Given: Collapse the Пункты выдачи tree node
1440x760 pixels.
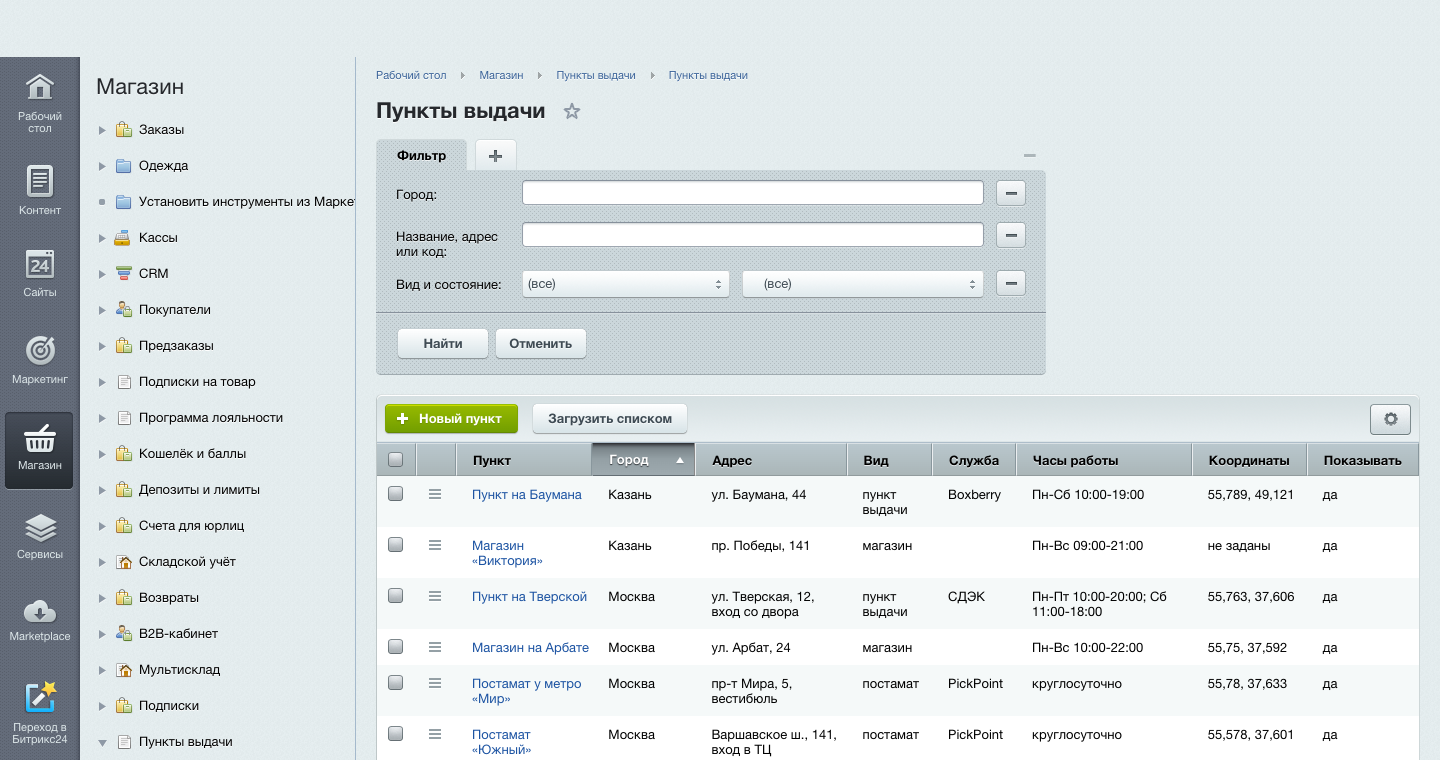Looking at the screenshot, I should [102, 742].
